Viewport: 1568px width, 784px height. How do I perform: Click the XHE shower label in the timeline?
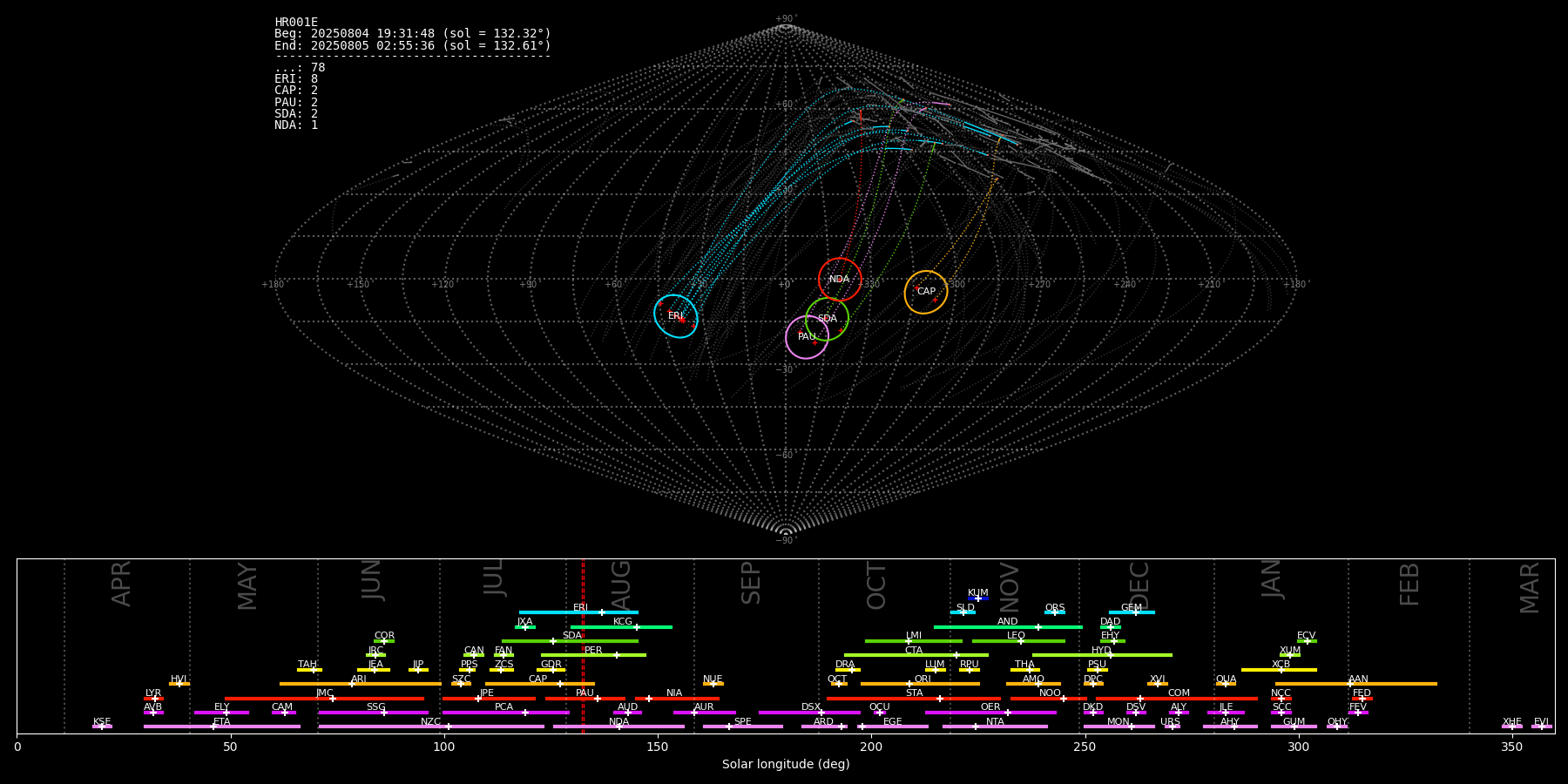(1512, 722)
